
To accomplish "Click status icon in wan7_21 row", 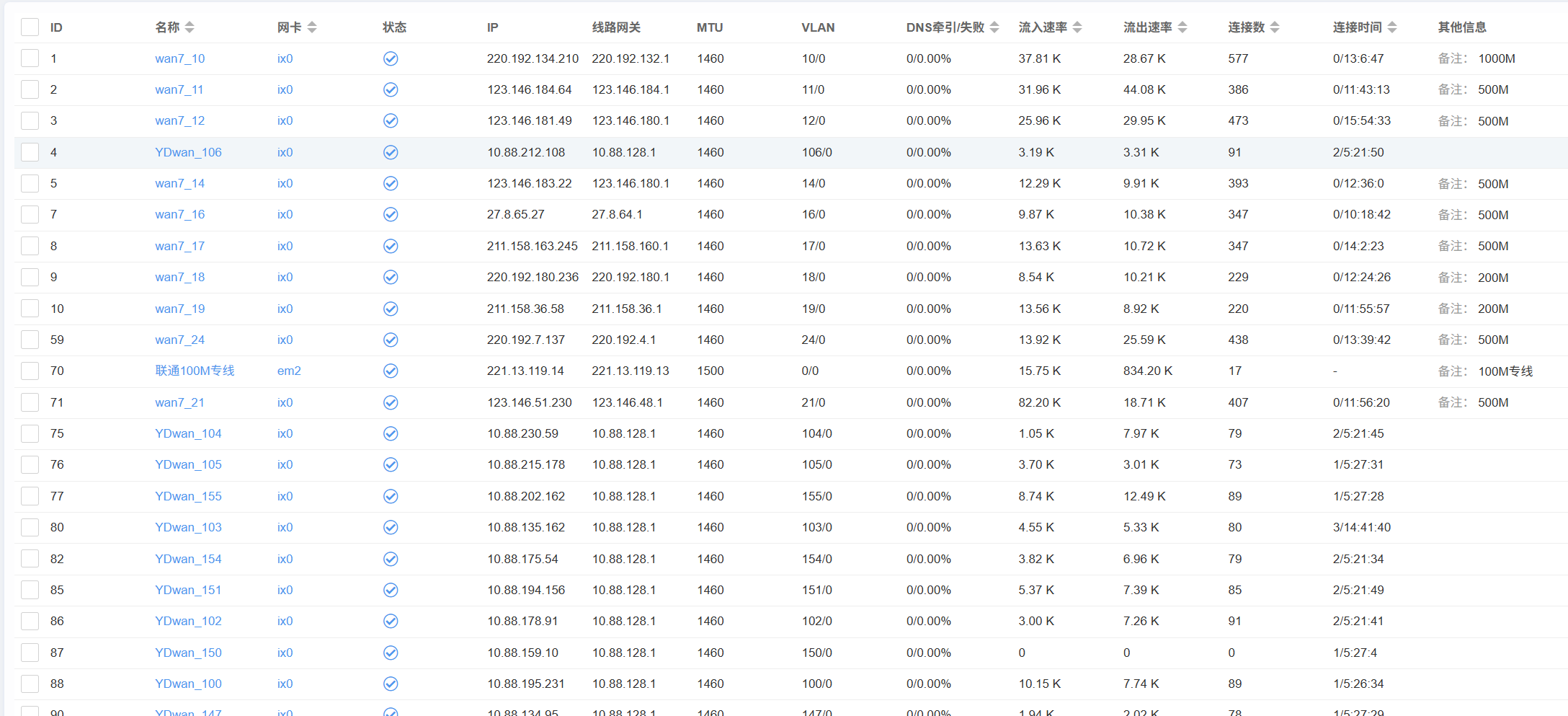I will click(391, 402).
